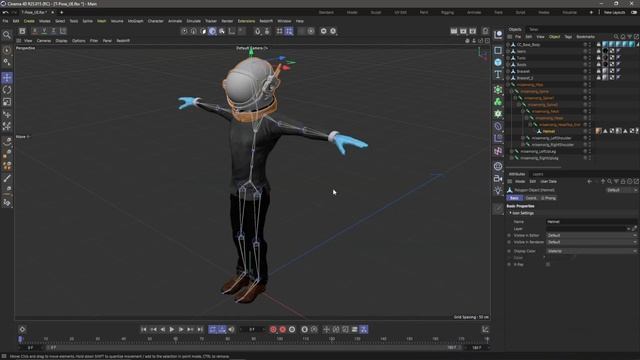This screenshot has height=360, width=640.
Task: Select the Helmet object in tree
Action: pyautogui.click(x=549, y=131)
